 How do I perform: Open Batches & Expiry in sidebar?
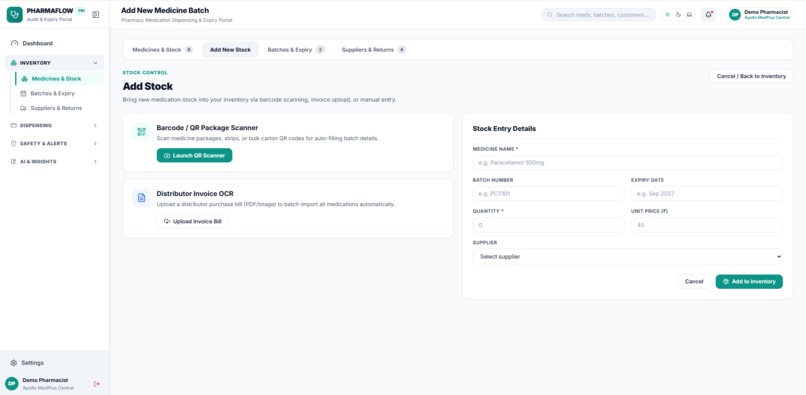click(59, 94)
